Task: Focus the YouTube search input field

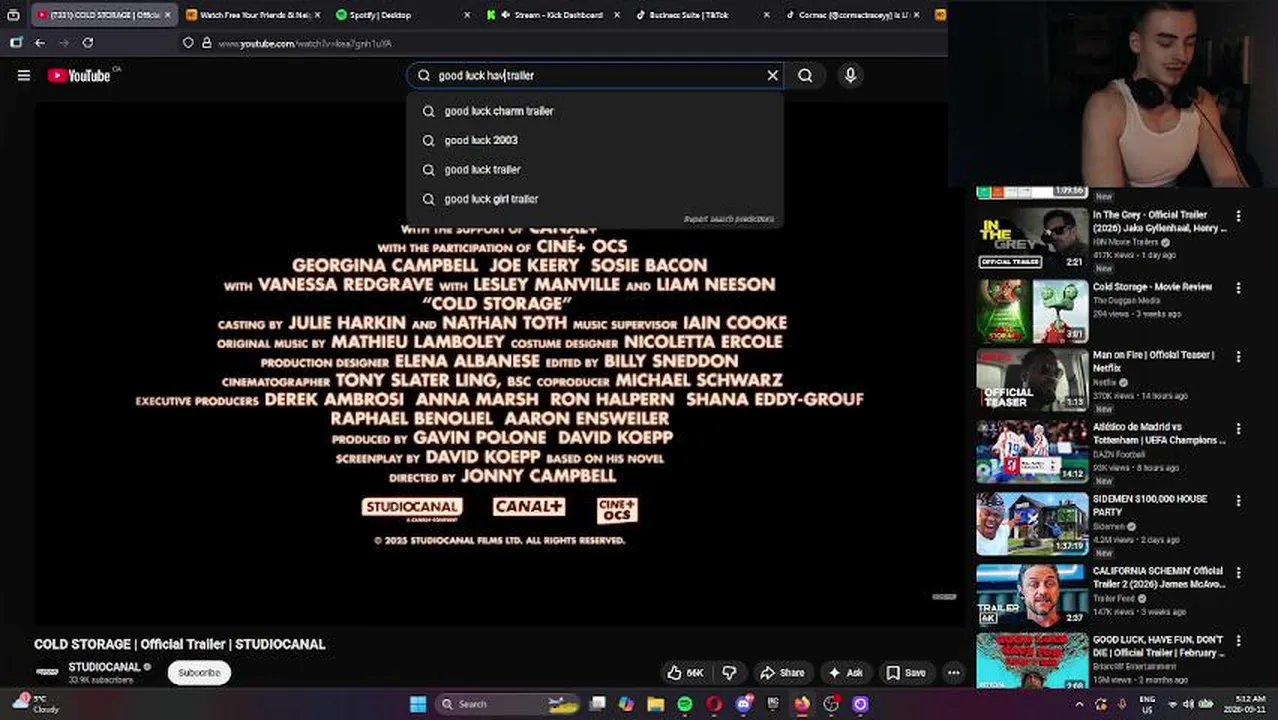Action: pyautogui.click(x=596, y=75)
